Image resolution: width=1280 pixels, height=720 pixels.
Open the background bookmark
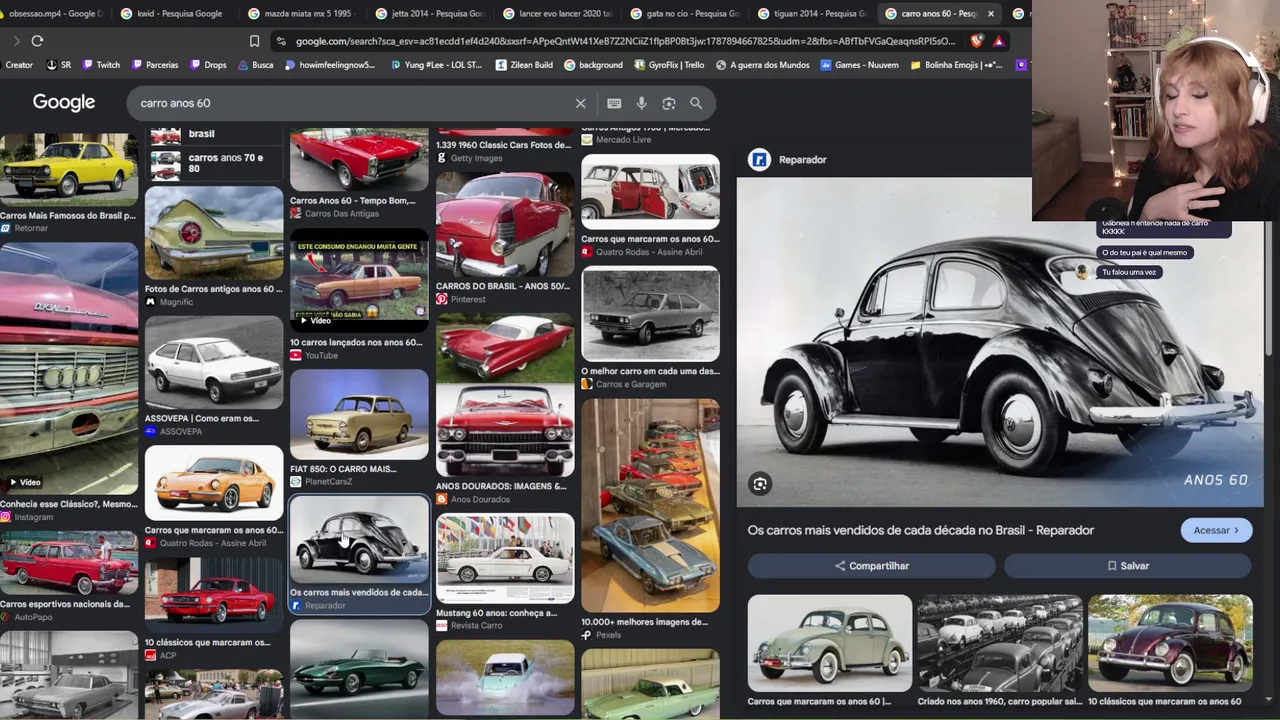coord(593,65)
